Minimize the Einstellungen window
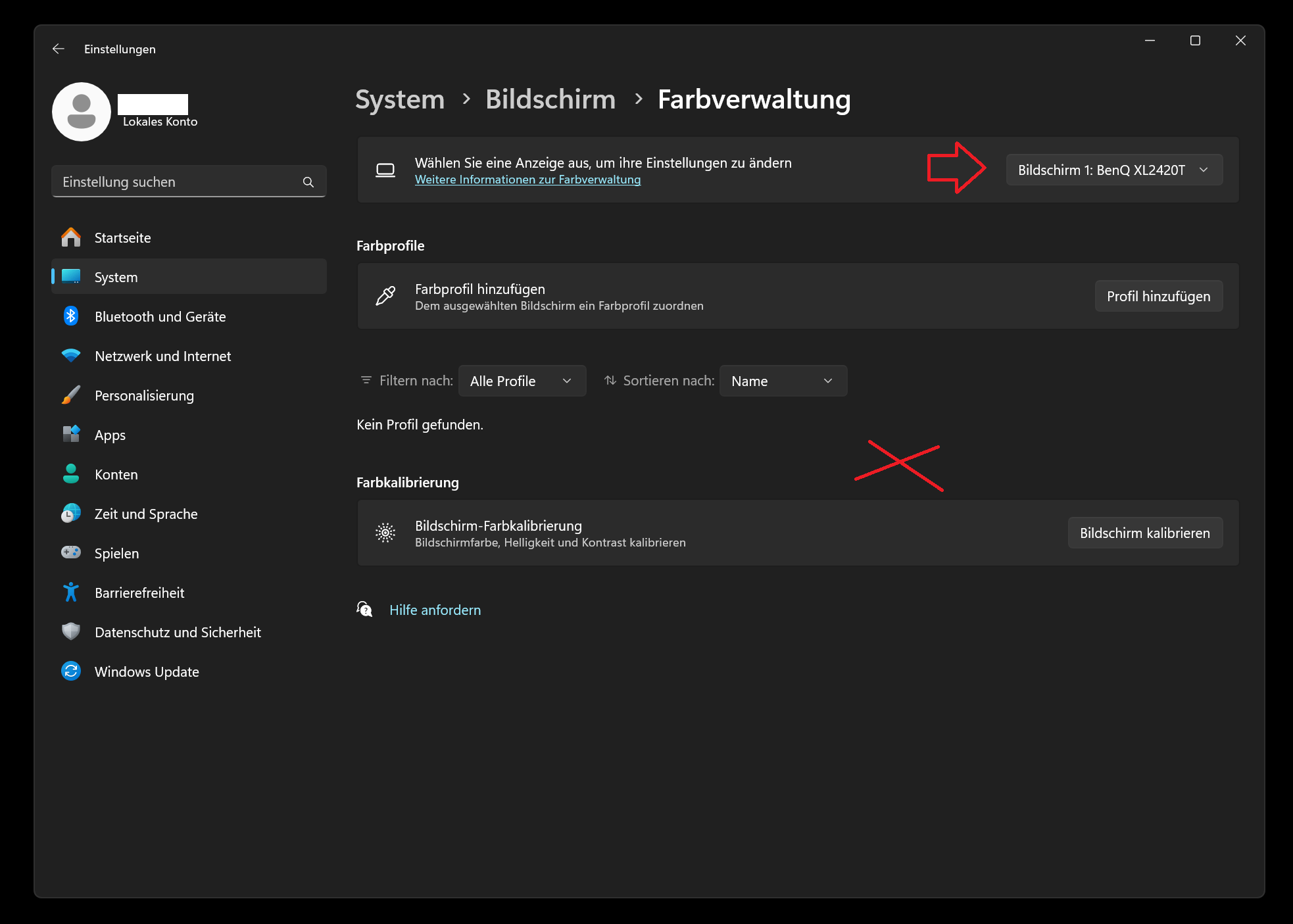1293x924 pixels. pos(1150,41)
